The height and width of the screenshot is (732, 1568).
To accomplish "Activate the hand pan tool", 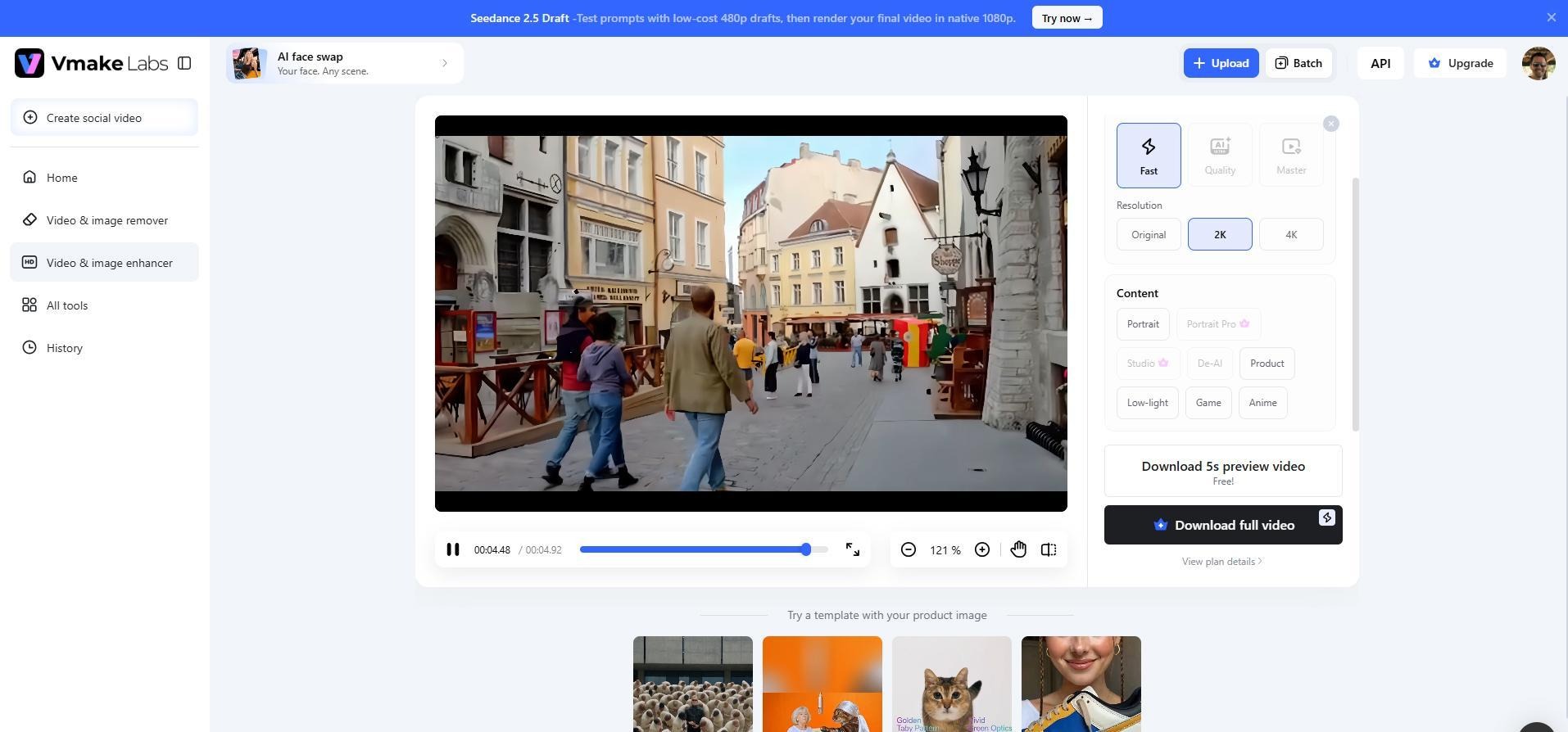I will [1018, 549].
